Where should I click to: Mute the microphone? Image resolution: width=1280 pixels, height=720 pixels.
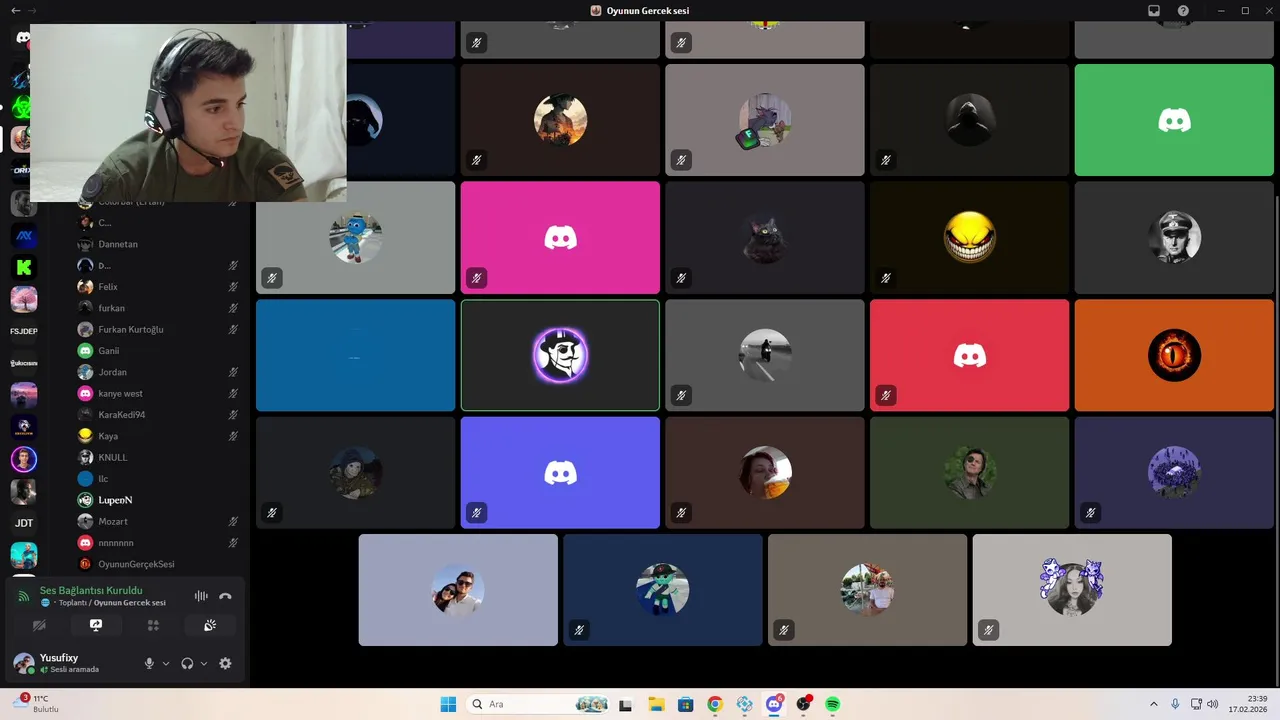coord(149,663)
